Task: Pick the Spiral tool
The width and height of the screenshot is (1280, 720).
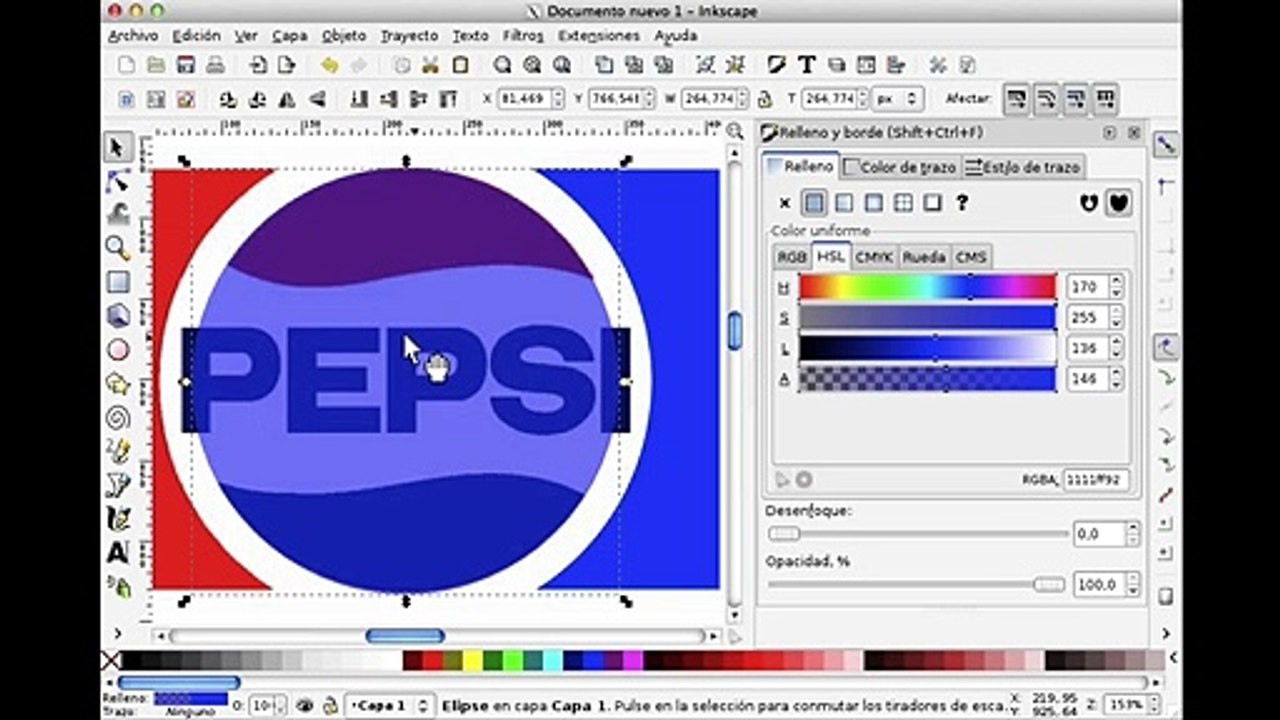Action: pos(118,417)
